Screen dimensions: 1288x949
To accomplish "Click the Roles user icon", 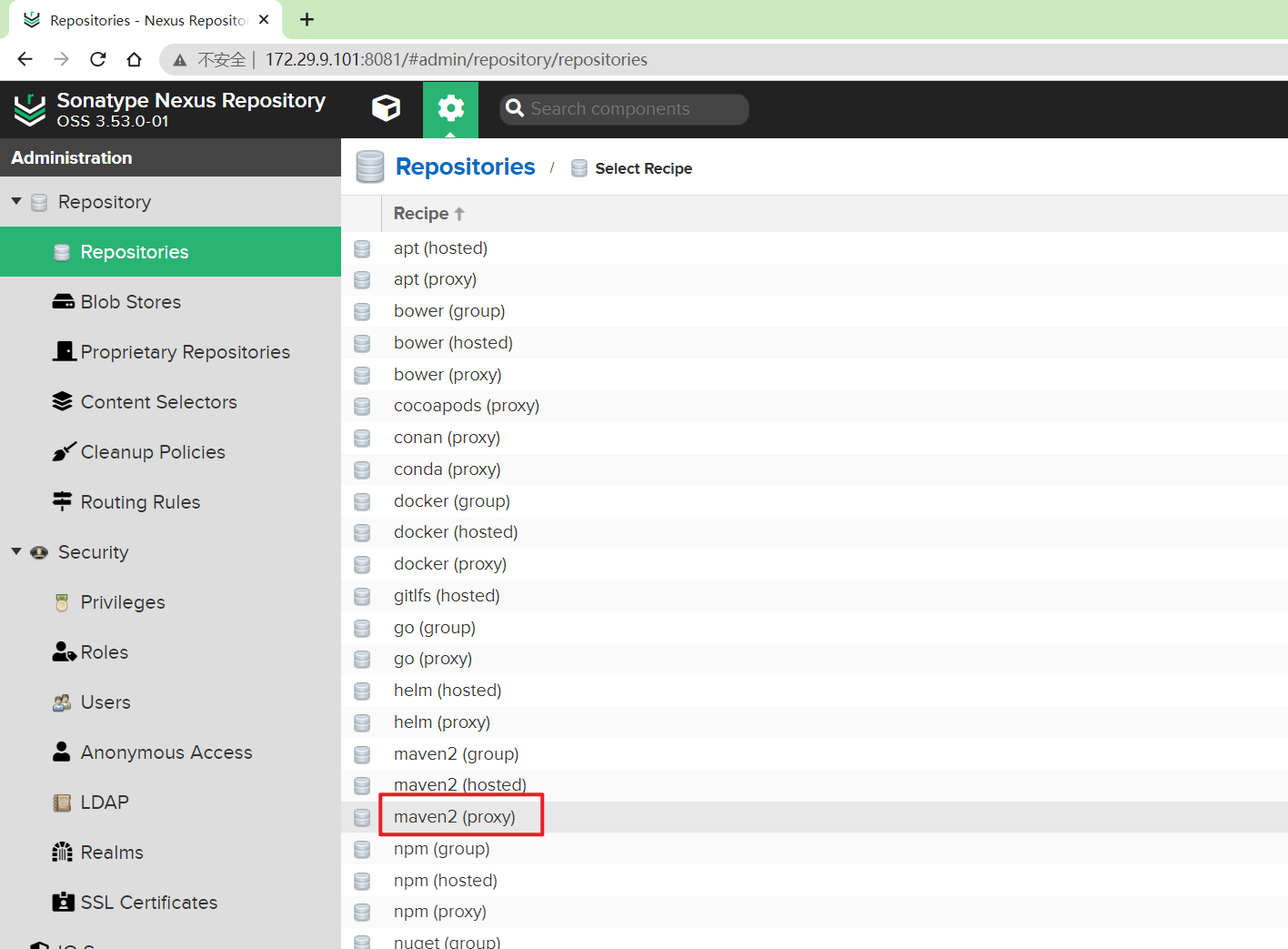I will (x=64, y=651).
